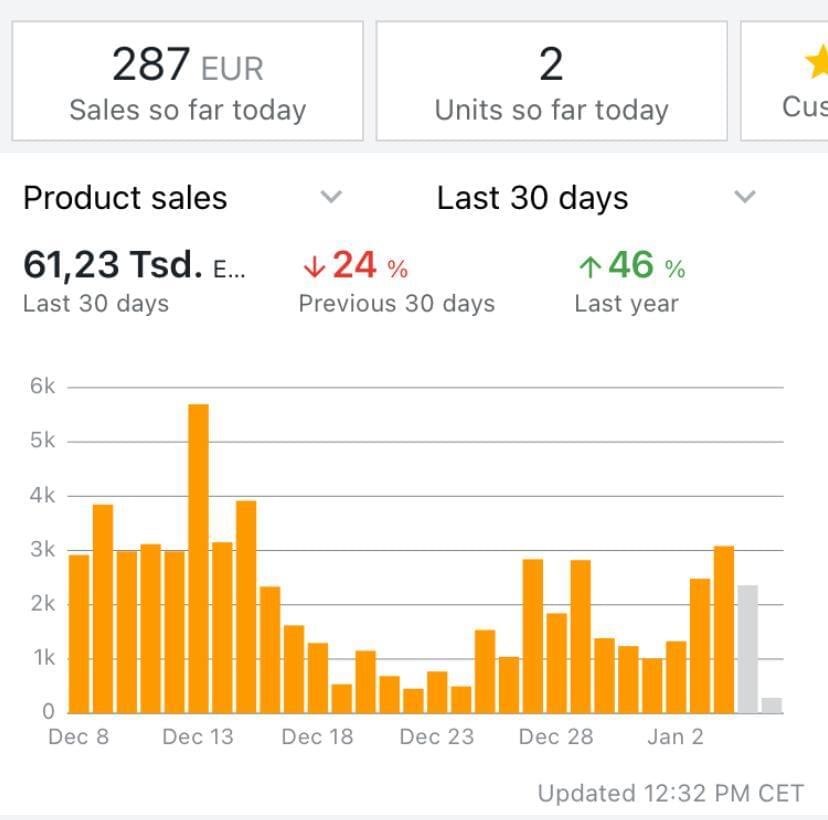828x820 pixels.
Task: Tap the tallest orange bar above 5k
Action: click(198, 558)
